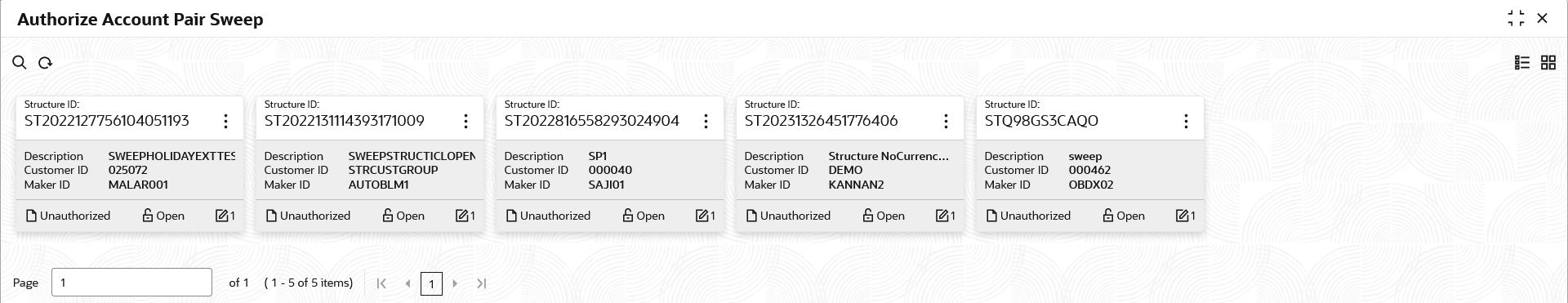
Task: Click Unauthorized status icon on MALAR001 card
Action: coord(32,216)
